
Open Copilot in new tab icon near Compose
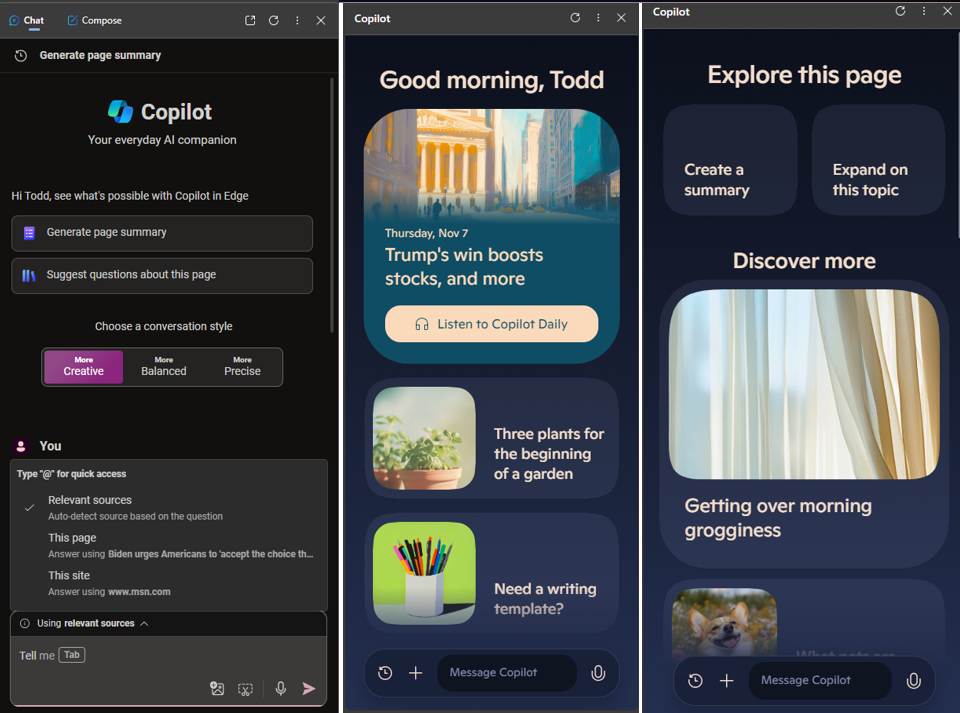[x=250, y=20]
